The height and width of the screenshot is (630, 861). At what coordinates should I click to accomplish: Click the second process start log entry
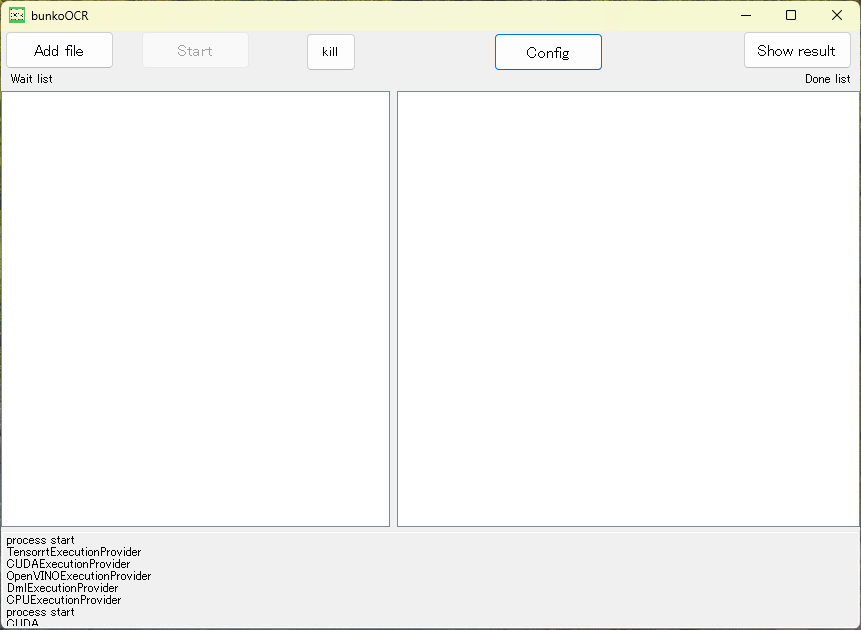(40, 612)
